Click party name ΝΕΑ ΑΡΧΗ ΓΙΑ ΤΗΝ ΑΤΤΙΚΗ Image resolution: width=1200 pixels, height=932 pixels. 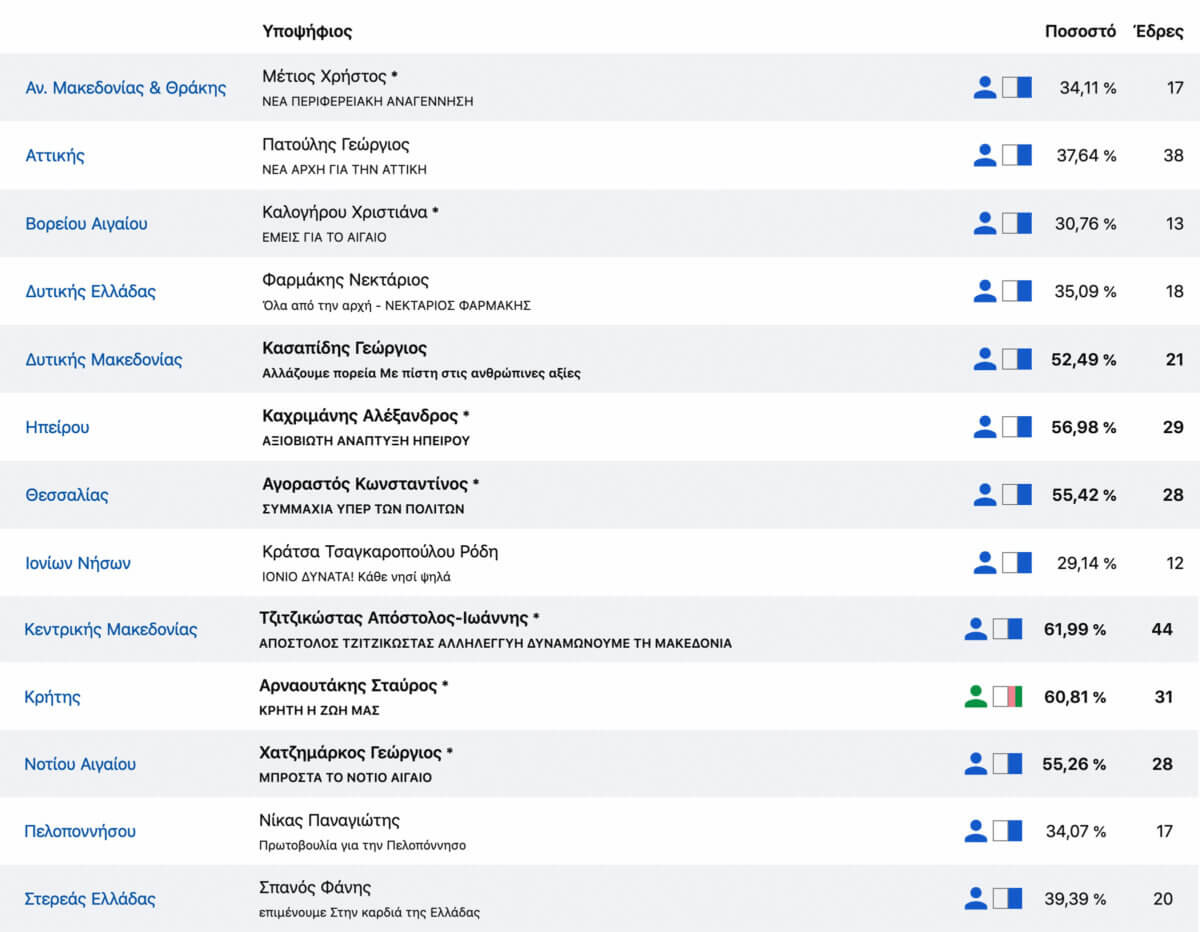tap(344, 170)
